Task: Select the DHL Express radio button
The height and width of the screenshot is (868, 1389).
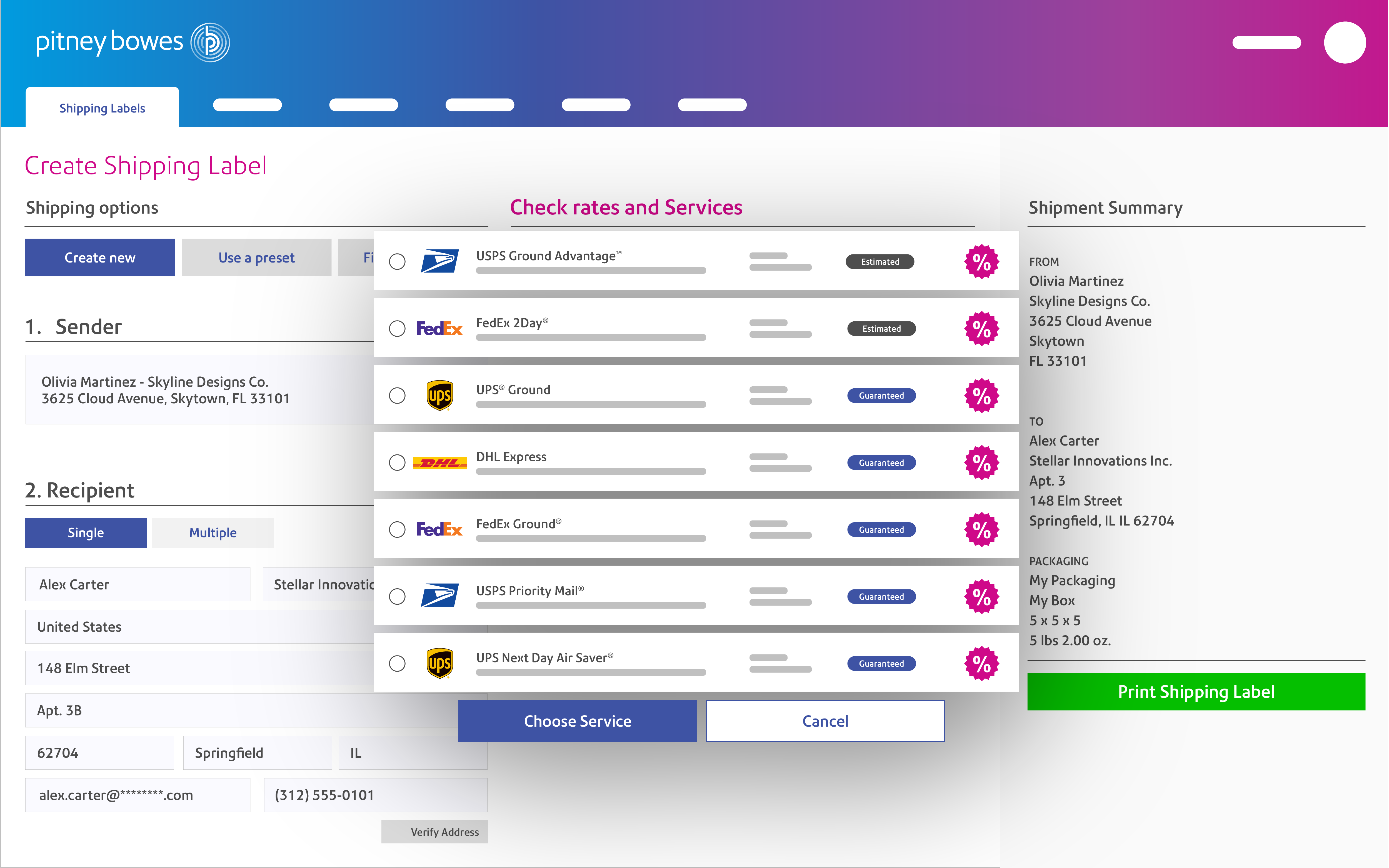Action: tap(397, 463)
